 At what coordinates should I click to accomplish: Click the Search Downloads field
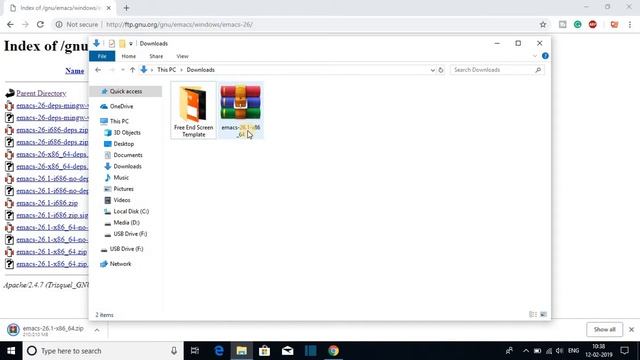click(497, 70)
